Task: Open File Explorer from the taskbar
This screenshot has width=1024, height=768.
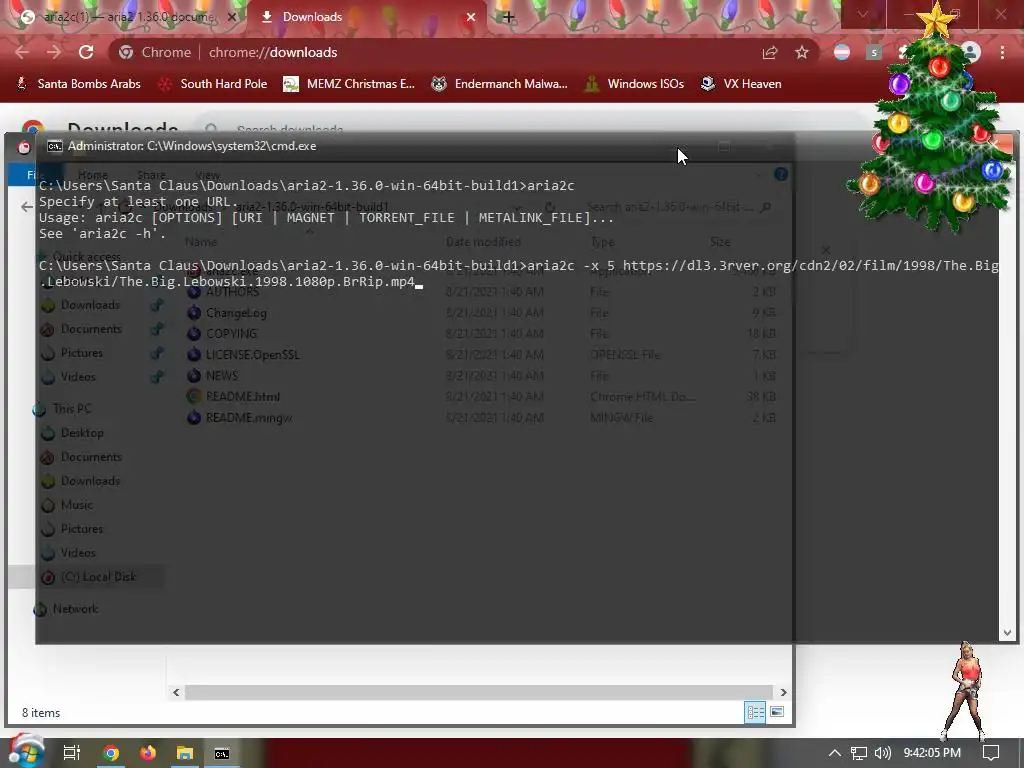Action: point(185,753)
